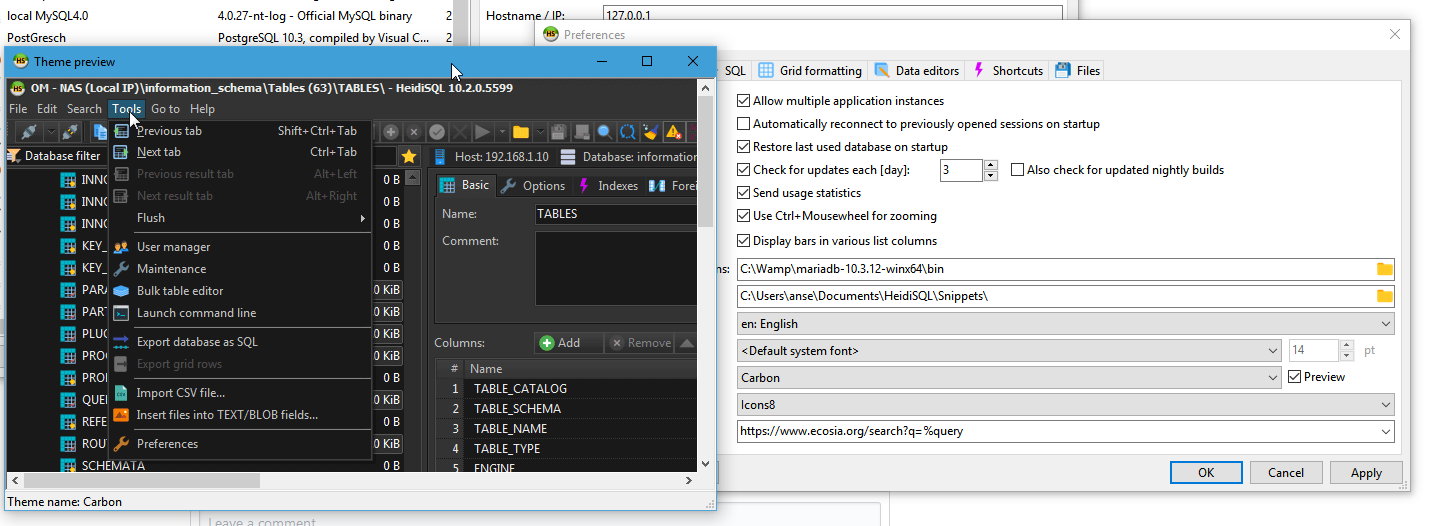Screen dimensions: 1438x526
Task: Open the File menu in theme preview
Action: pyautogui.click(x=18, y=109)
